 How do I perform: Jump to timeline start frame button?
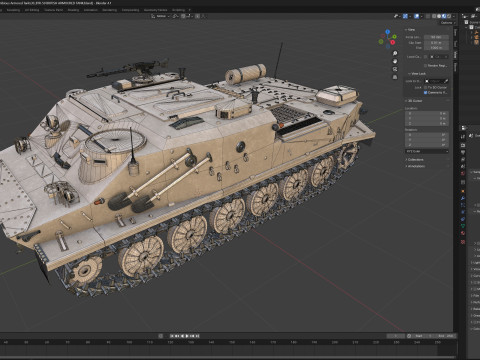click(172, 336)
